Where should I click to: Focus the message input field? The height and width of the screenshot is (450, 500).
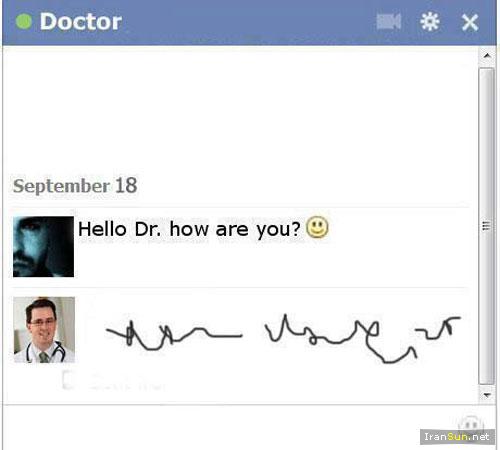[x=230, y=427]
